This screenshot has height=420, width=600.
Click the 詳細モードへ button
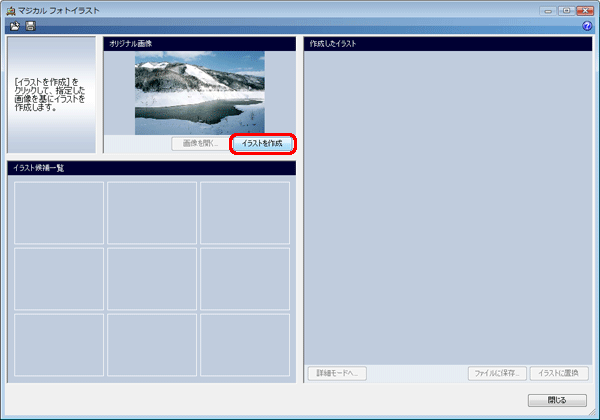pyautogui.click(x=338, y=373)
